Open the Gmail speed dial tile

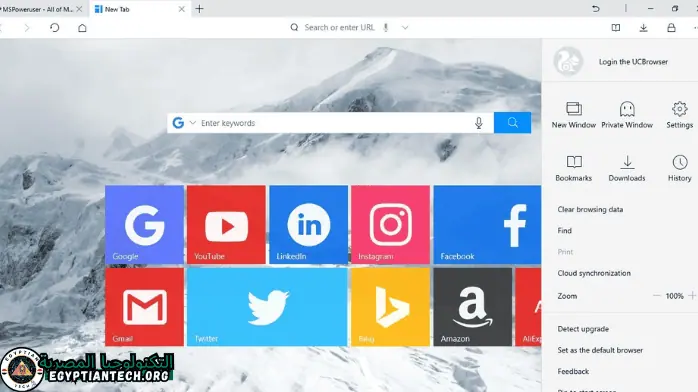(x=144, y=307)
